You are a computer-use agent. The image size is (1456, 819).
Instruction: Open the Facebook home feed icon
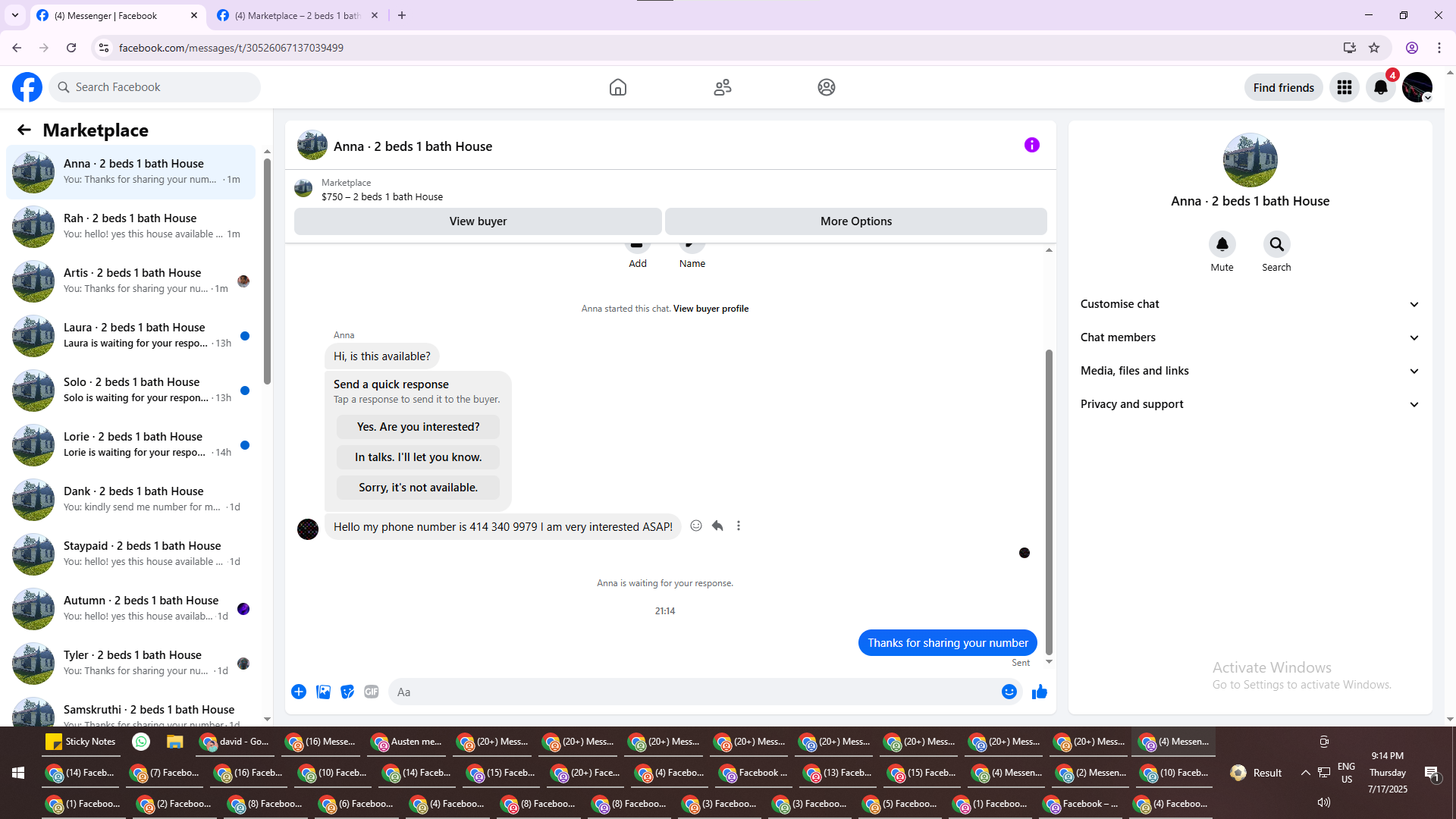click(x=618, y=87)
